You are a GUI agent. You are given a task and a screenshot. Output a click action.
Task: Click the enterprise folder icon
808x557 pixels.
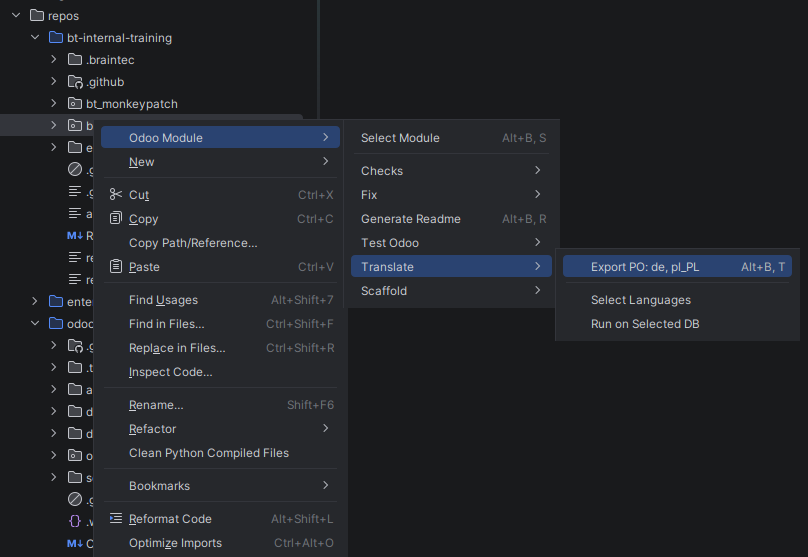pyautogui.click(x=56, y=301)
